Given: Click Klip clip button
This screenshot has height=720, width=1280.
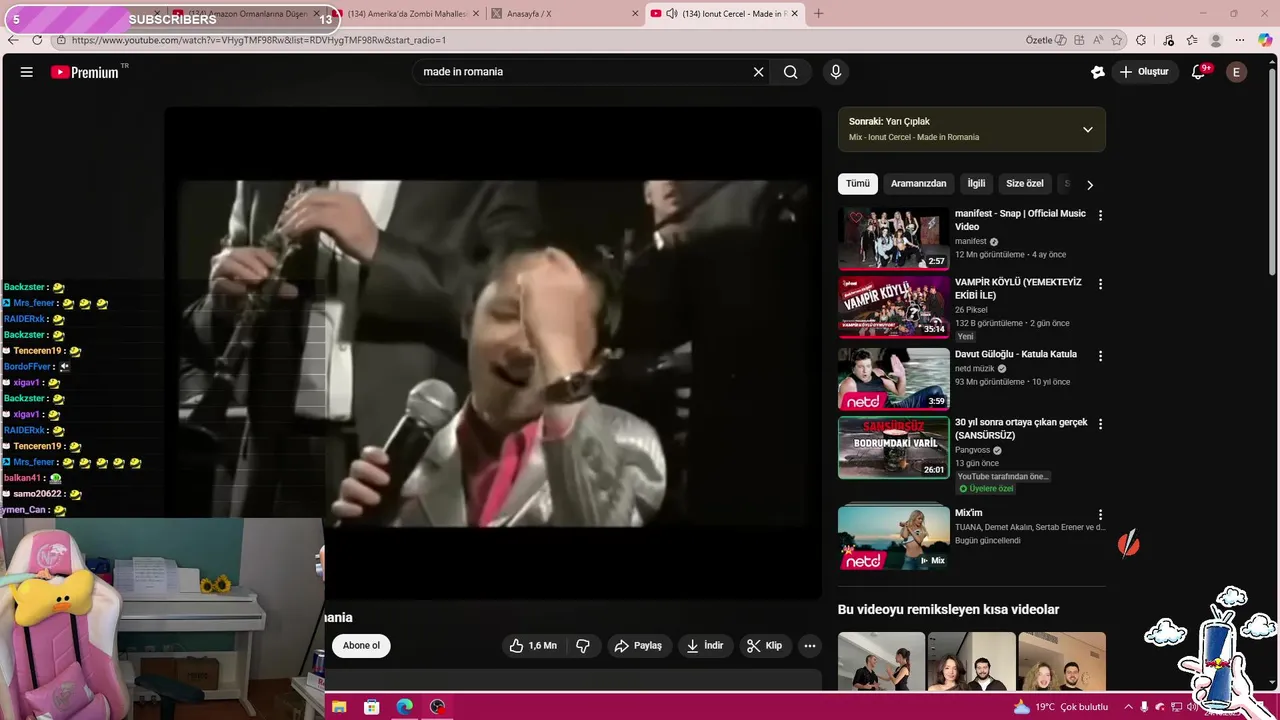Looking at the screenshot, I should tap(765, 646).
